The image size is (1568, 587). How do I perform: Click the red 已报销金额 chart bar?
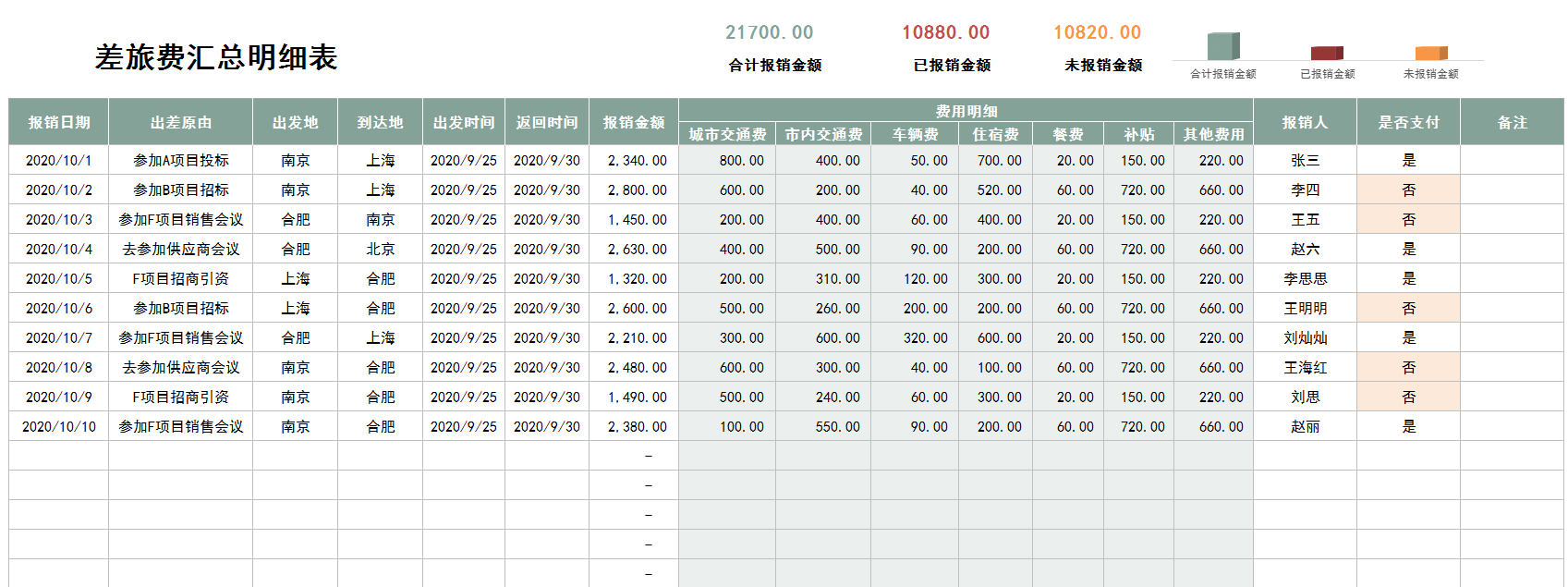coord(1326,54)
